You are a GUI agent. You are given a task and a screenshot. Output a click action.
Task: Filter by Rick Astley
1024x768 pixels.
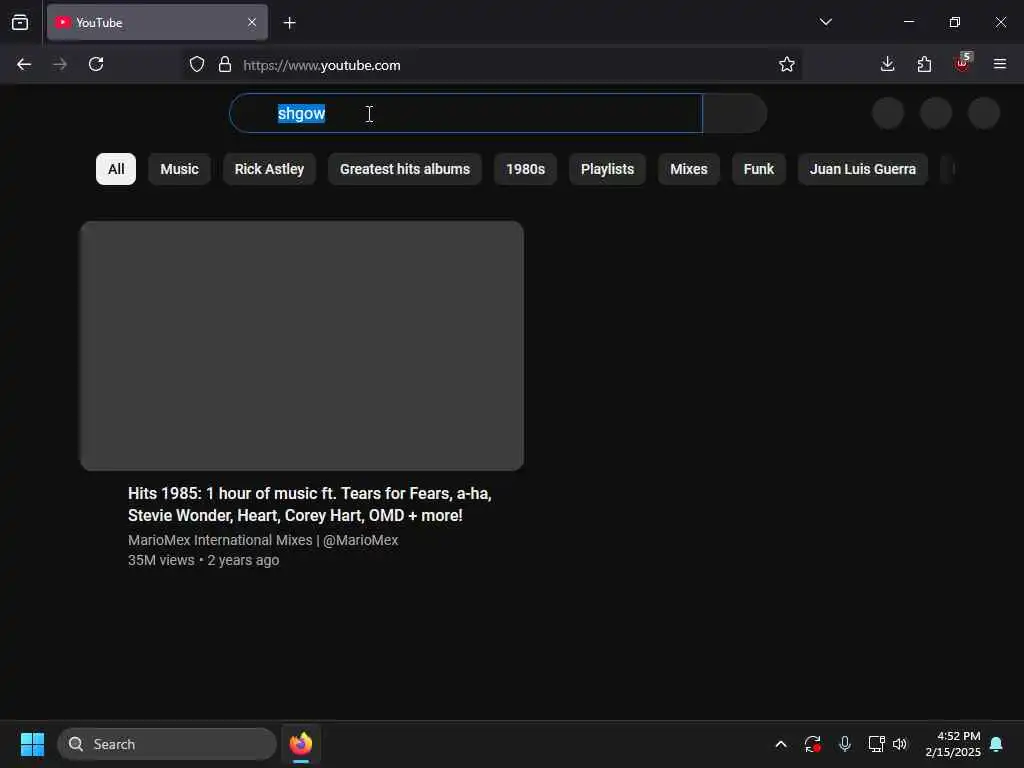[x=269, y=169]
